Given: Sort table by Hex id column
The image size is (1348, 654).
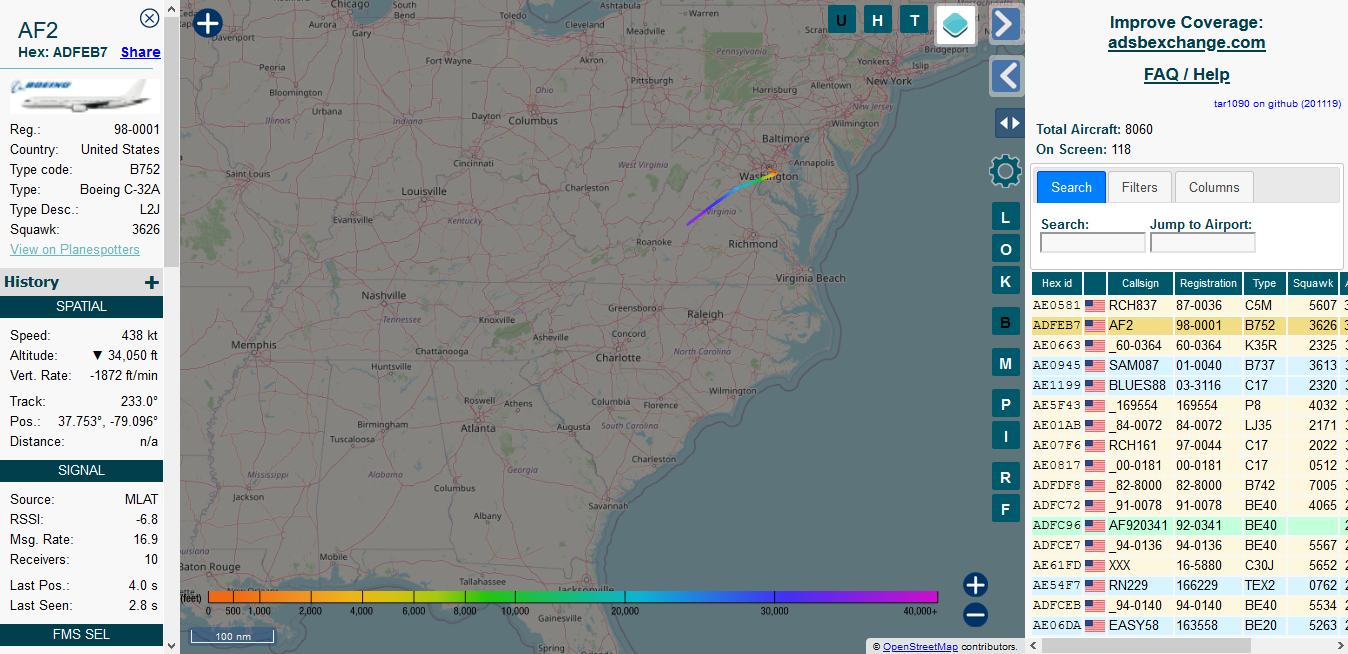Looking at the screenshot, I should click(x=1057, y=284).
